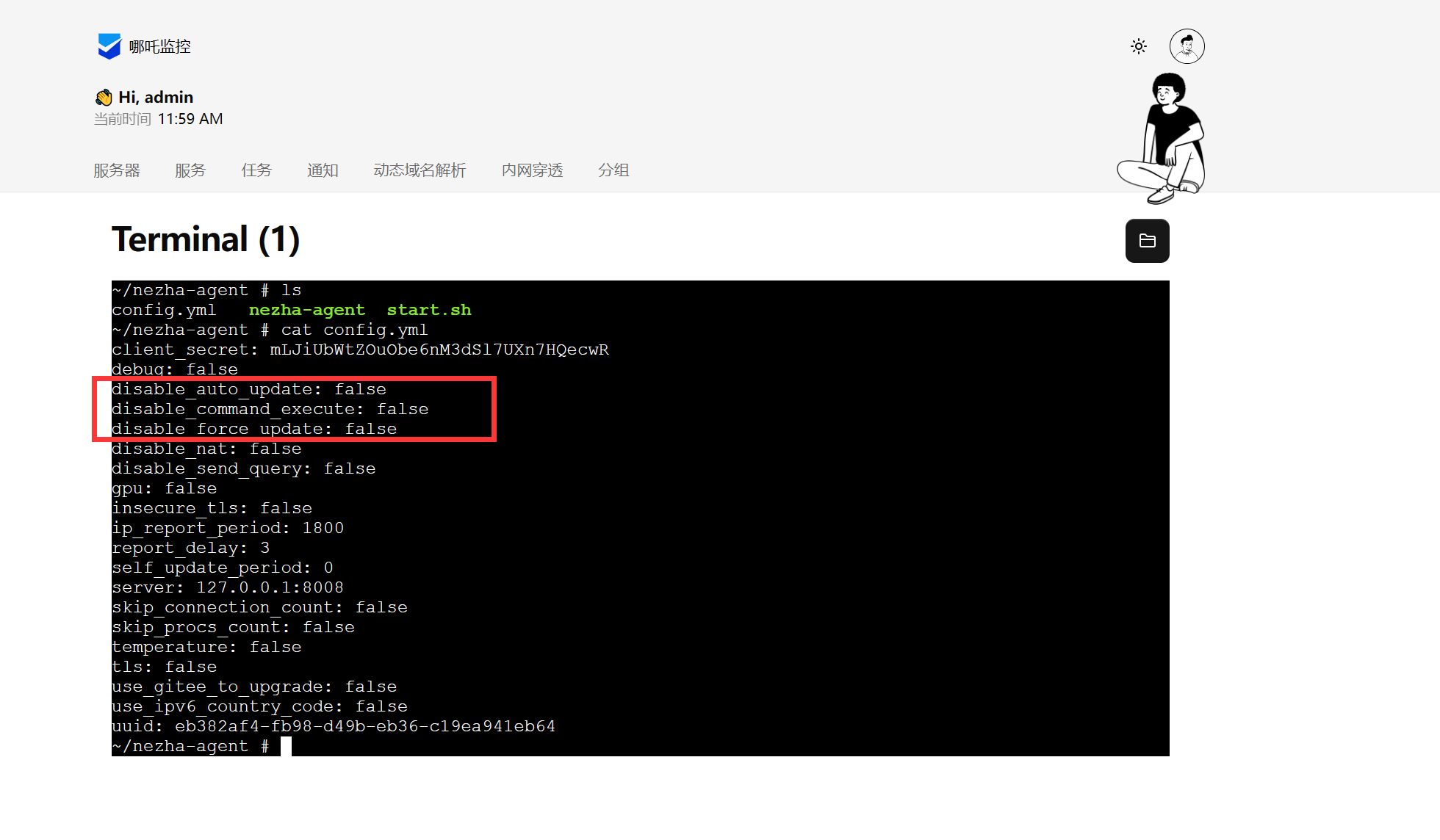Click the terminal cursor at the prompt
The height and width of the screenshot is (840, 1440).
(286, 746)
